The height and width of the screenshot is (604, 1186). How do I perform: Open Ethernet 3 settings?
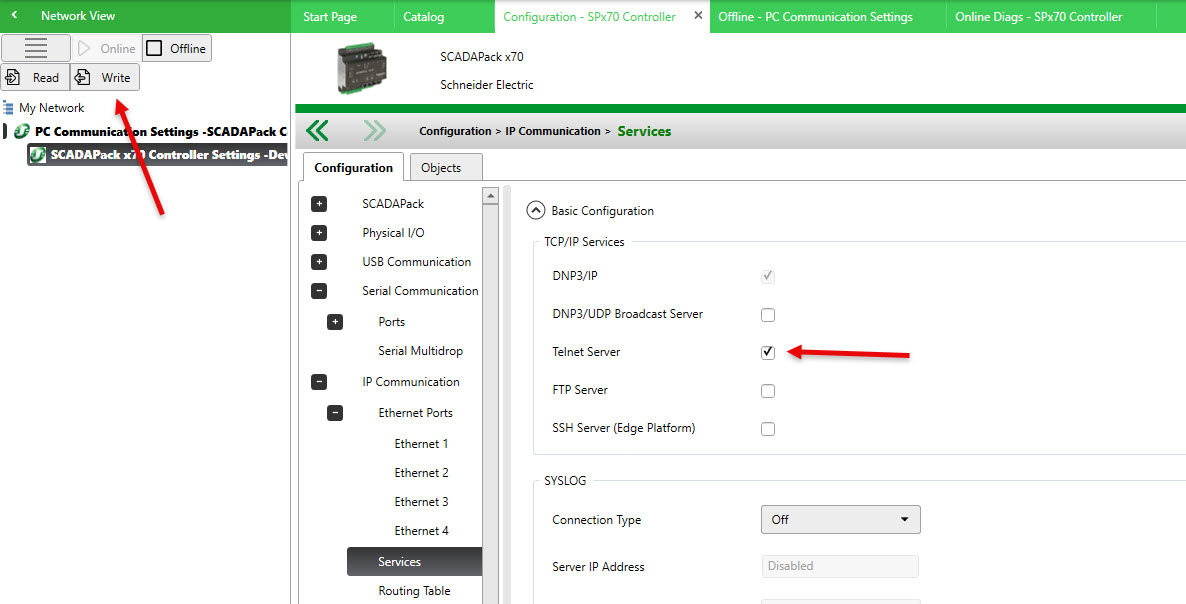421,502
